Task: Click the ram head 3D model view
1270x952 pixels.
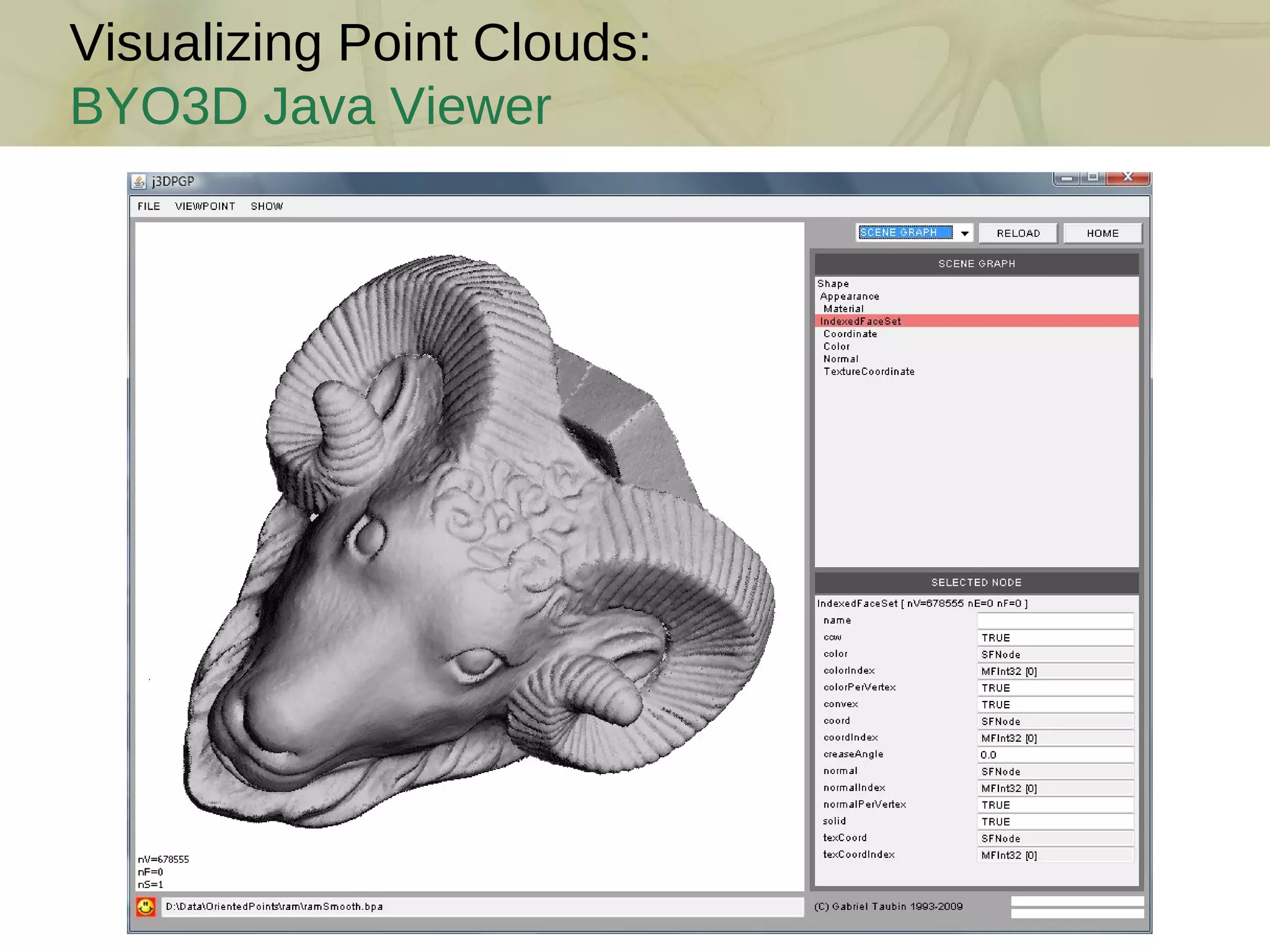Action: pos(469,557)
